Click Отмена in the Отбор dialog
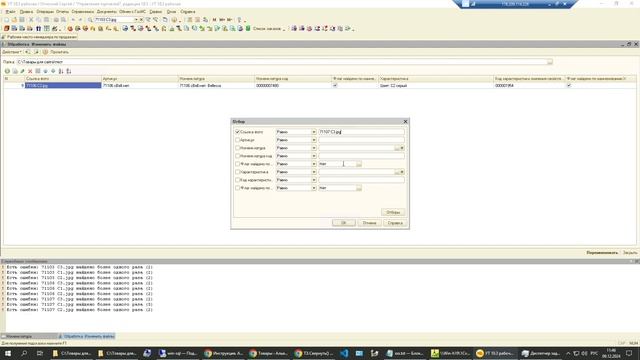The image size is (640, 360). [369, 223]
